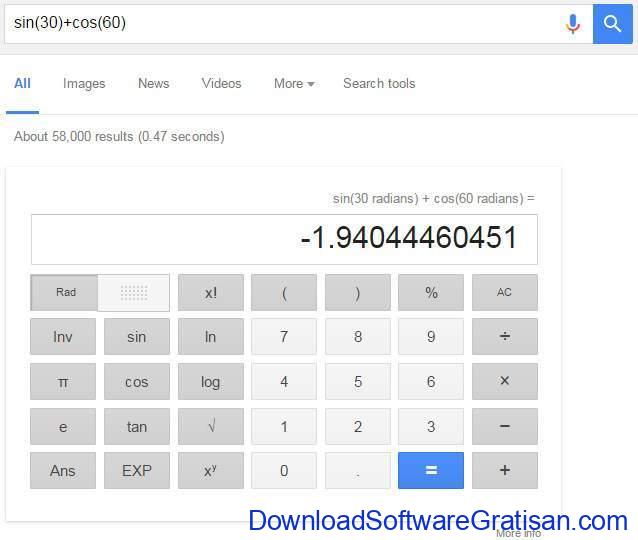
Task: Open the Images tab
Action: 84,83
